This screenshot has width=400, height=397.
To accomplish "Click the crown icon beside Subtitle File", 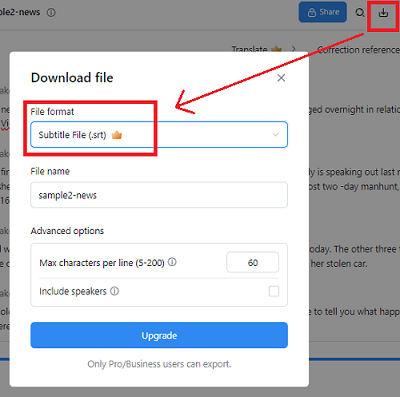I will coord(117,135).
